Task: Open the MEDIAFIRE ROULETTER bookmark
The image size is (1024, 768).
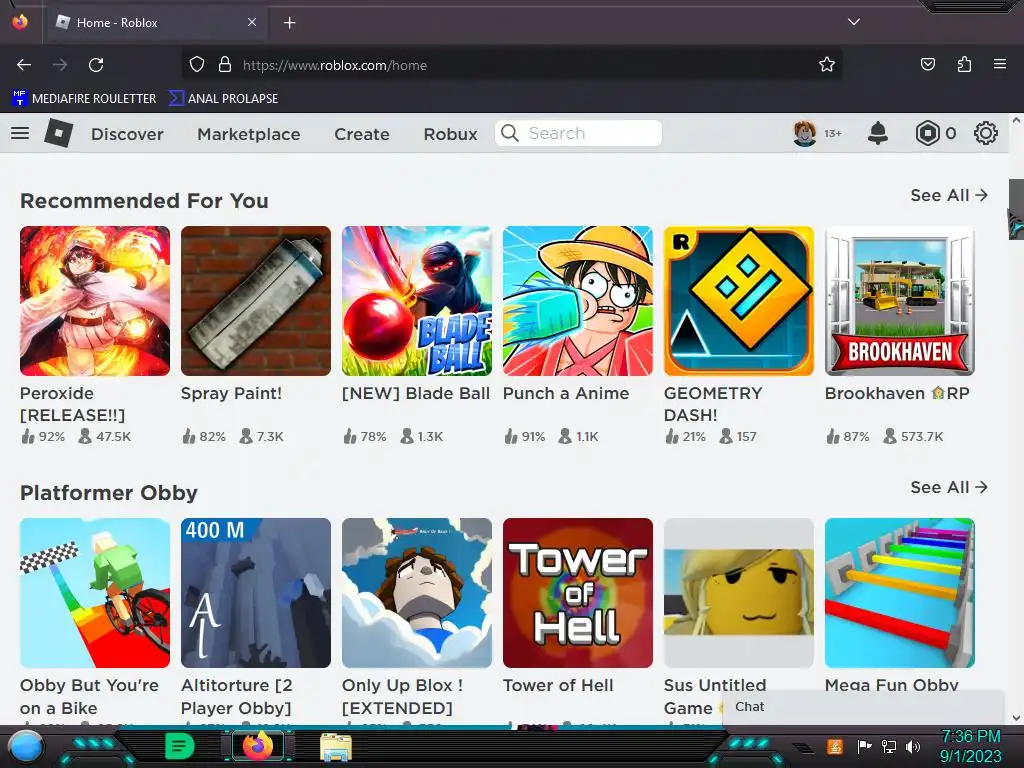Action: 84,99
